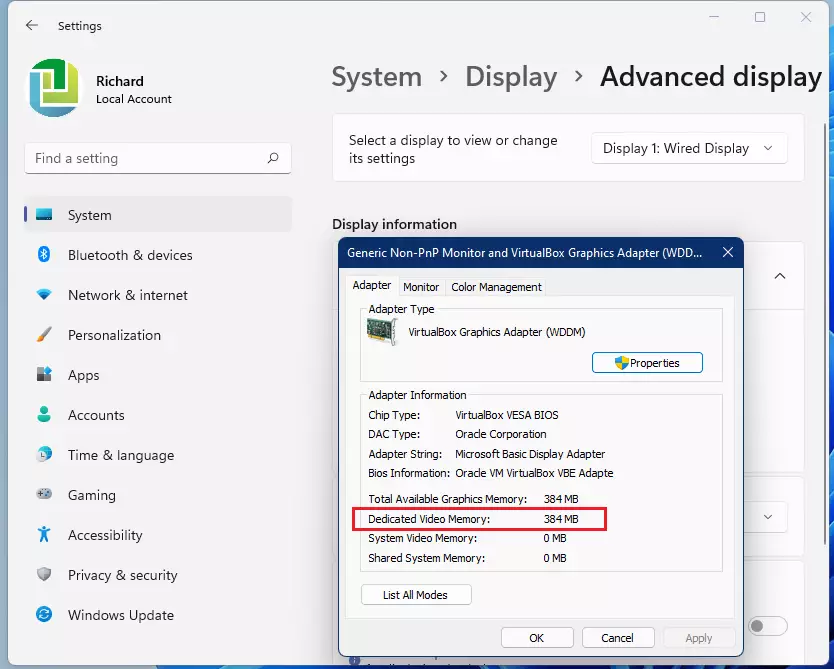Click Shared System Memory 0 MB value
834x669 pixels.
tap(555, 558)
